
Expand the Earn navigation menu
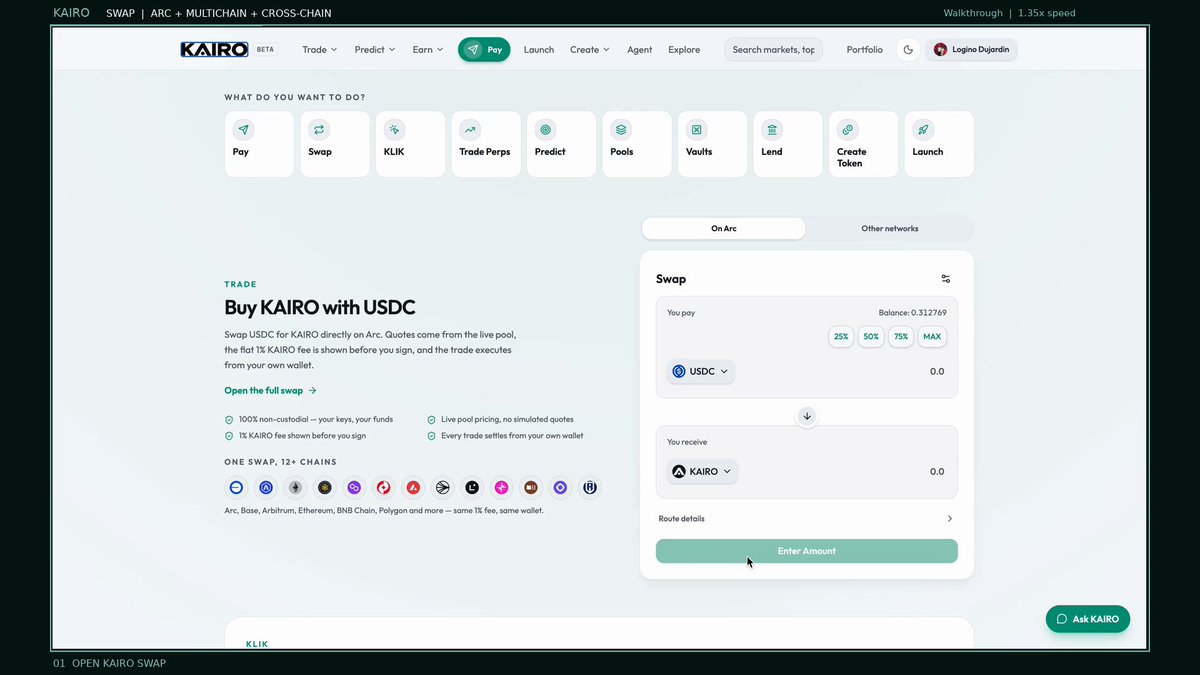pos(428,49)
